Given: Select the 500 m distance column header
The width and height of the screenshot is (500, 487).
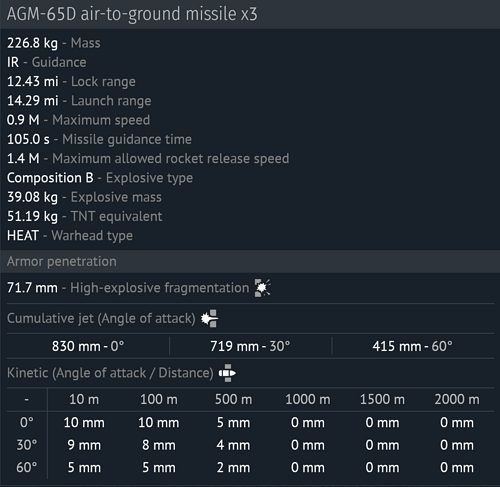Looking at the screenshot, I should tap(233, 399).
